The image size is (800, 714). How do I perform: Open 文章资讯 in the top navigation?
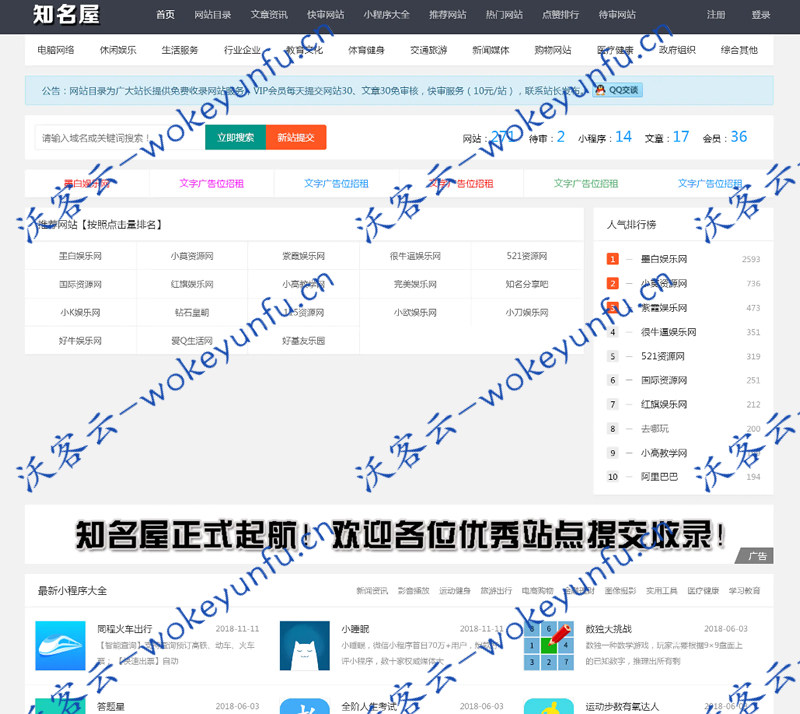point(269,15)
